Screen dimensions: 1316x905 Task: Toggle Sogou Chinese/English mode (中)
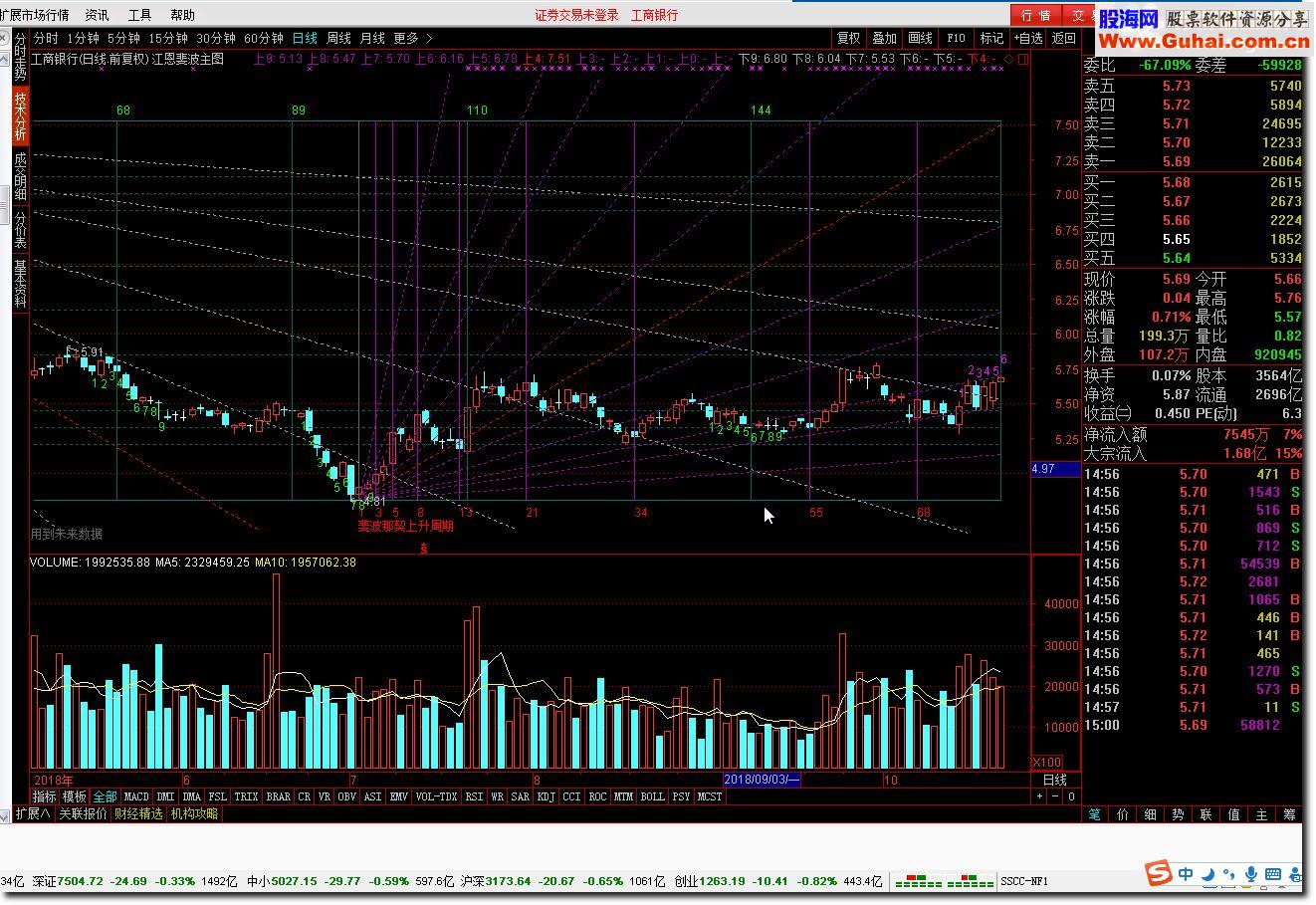(x=1186, y=874)
